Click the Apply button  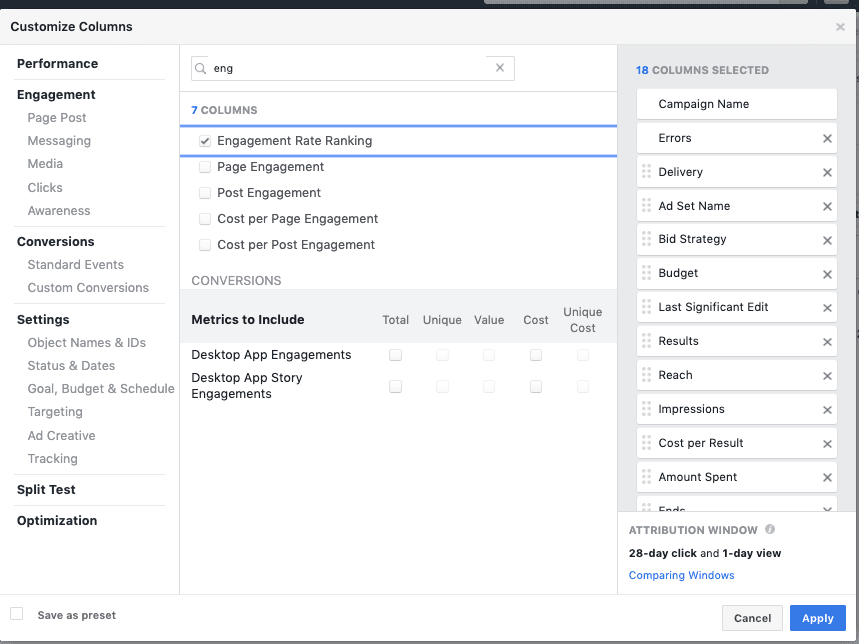[817, 618]
